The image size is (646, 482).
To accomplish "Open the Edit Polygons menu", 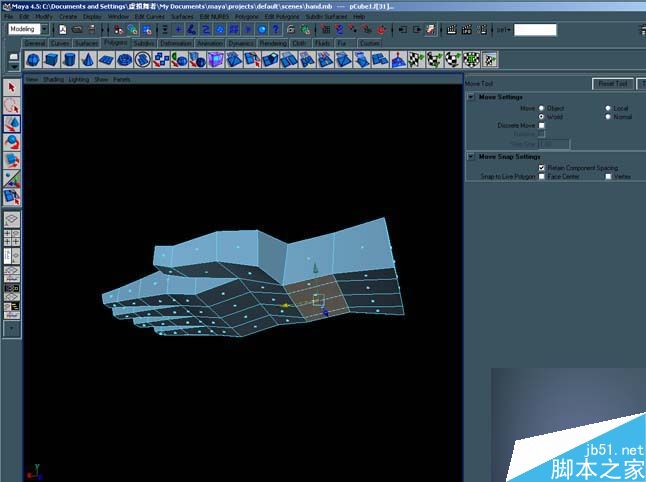I will pyautogui.click(x=282, y=16).
